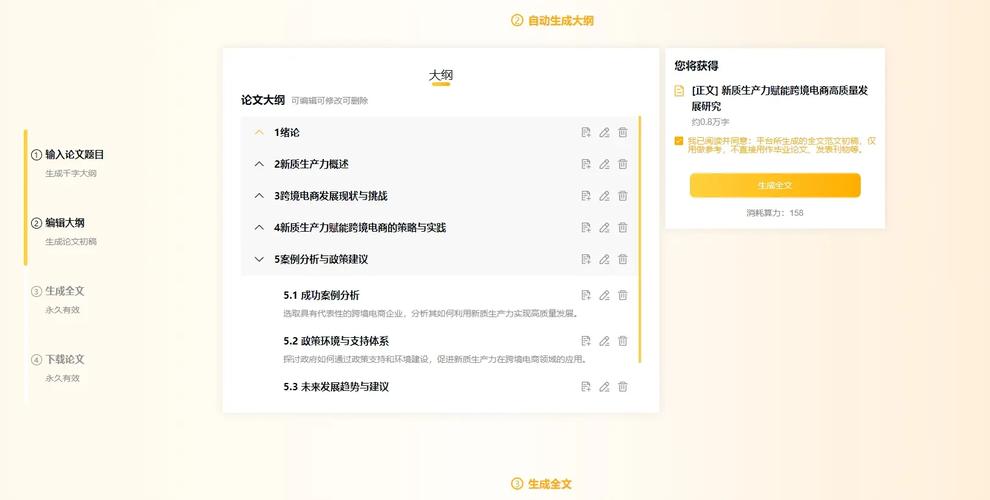The image size is (990, 500).
Task: Click the 消耗算力: 158 label
Action: pyautogui.click(x=775, y=213)
